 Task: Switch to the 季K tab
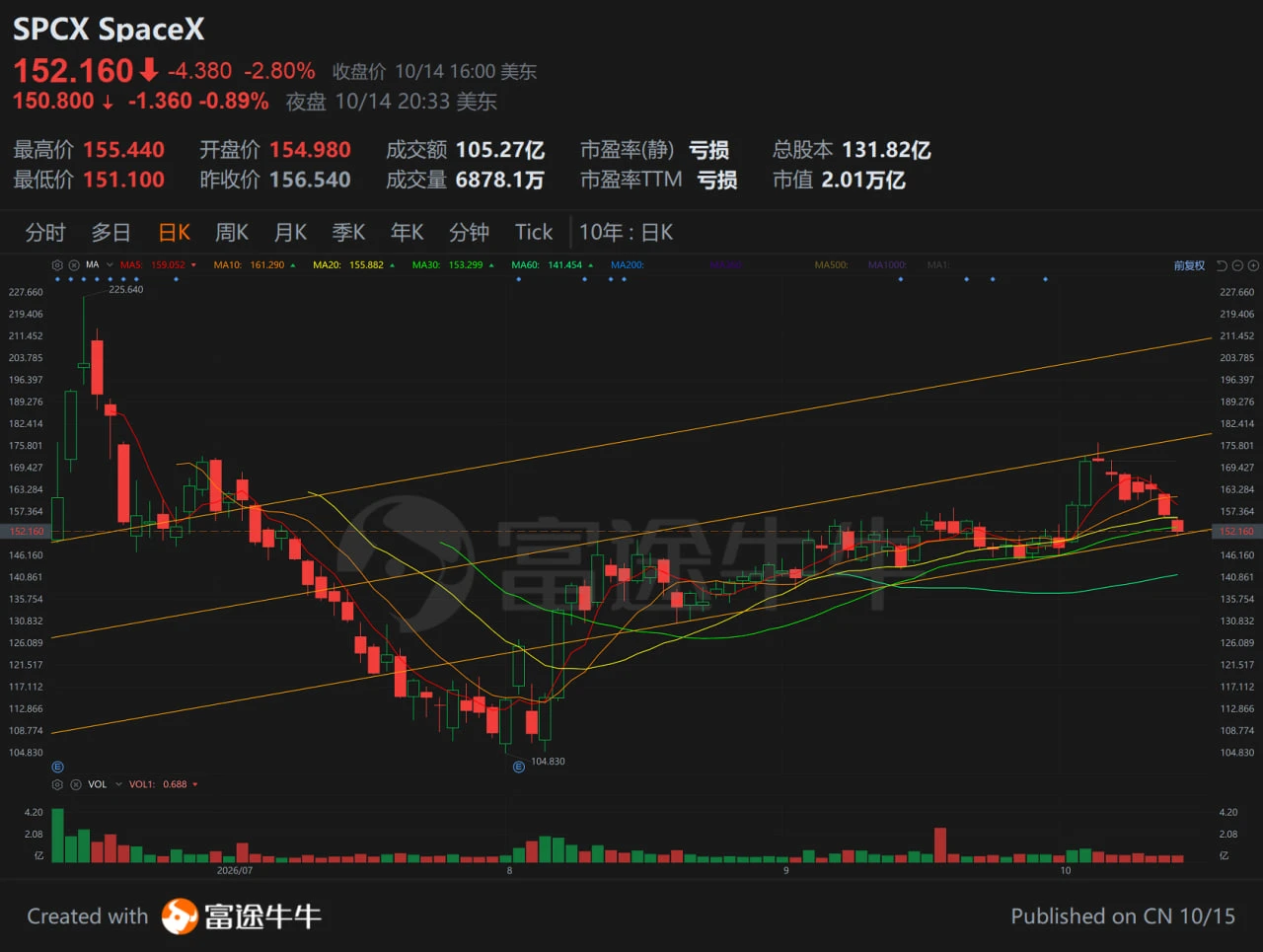348,233
